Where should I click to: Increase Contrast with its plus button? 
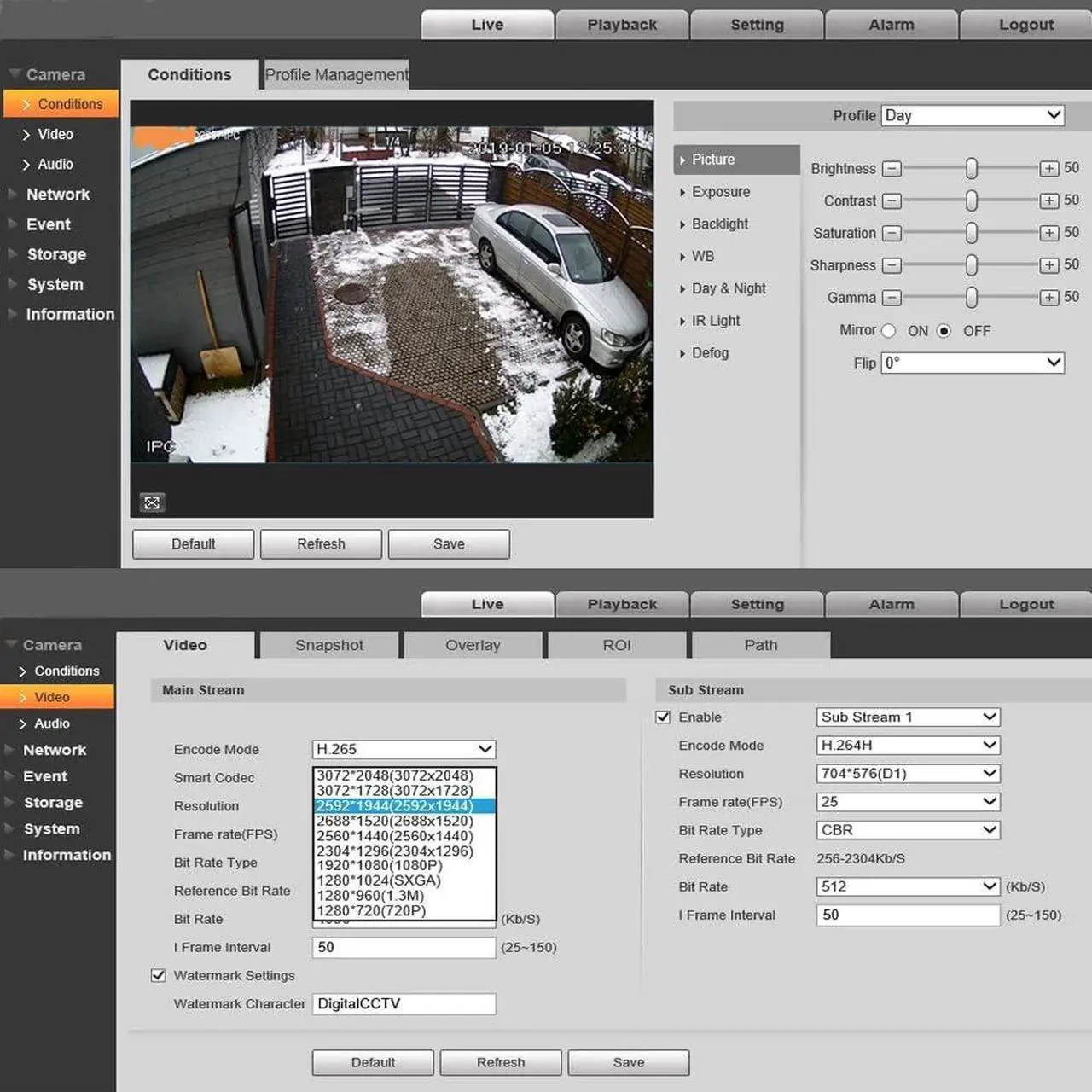point(1049,201)
